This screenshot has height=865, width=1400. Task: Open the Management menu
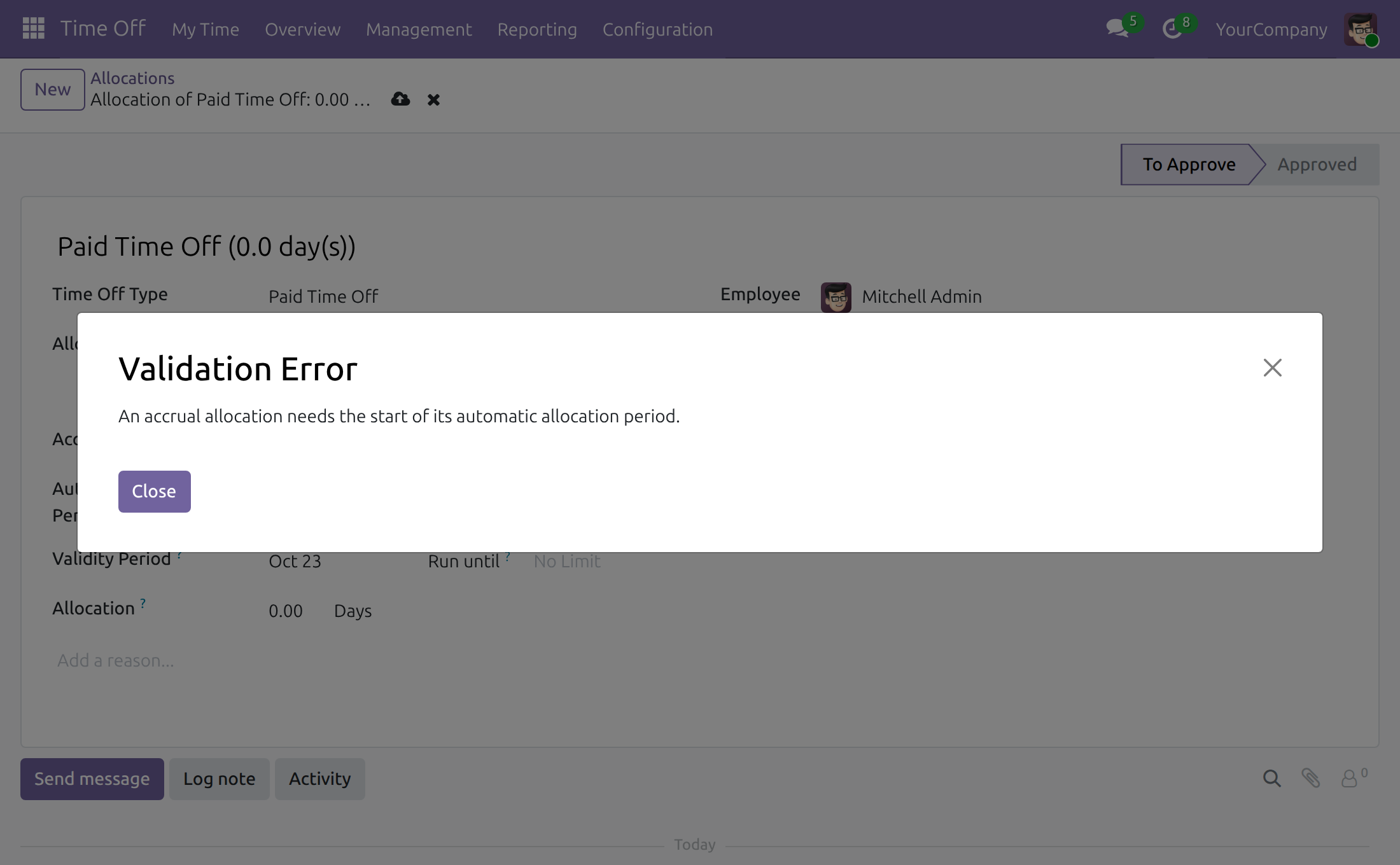point(419,29)
